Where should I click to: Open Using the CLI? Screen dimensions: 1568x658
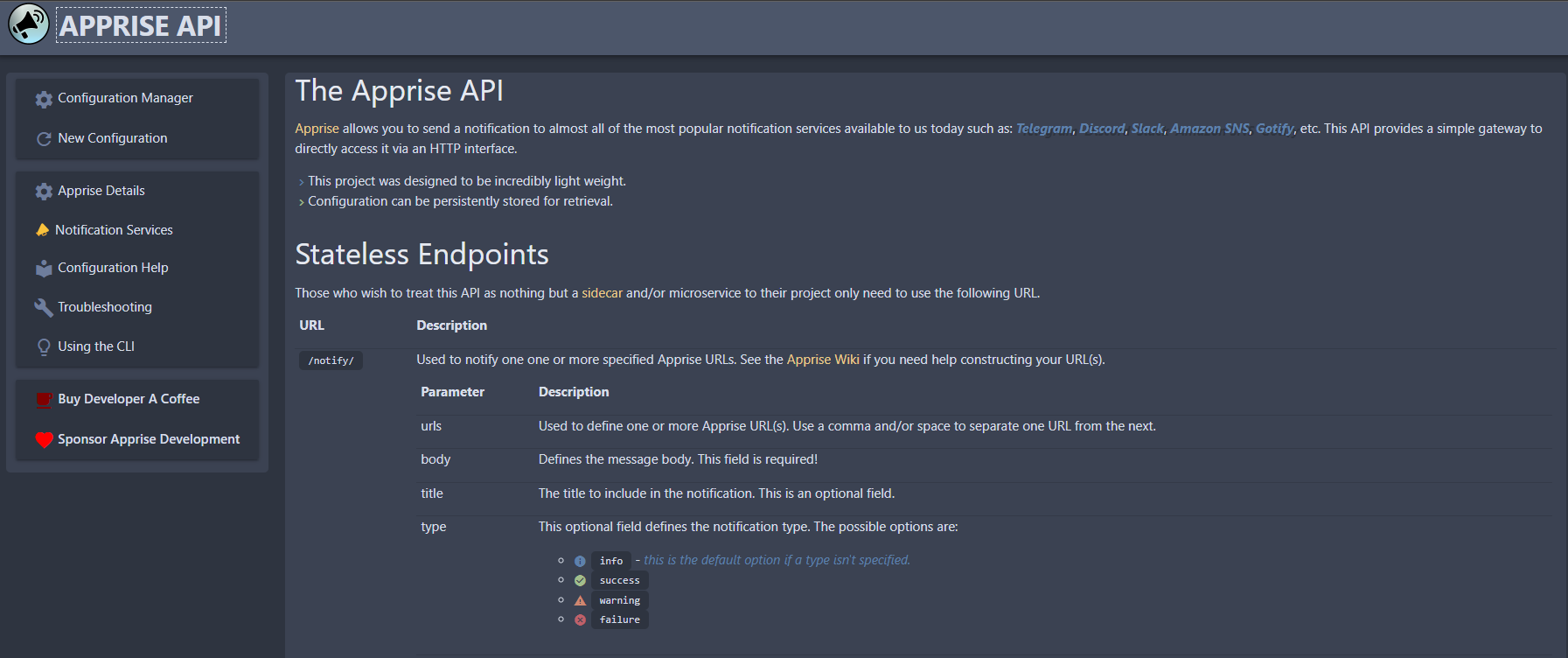pyautogui.click(x=96, y=346)
